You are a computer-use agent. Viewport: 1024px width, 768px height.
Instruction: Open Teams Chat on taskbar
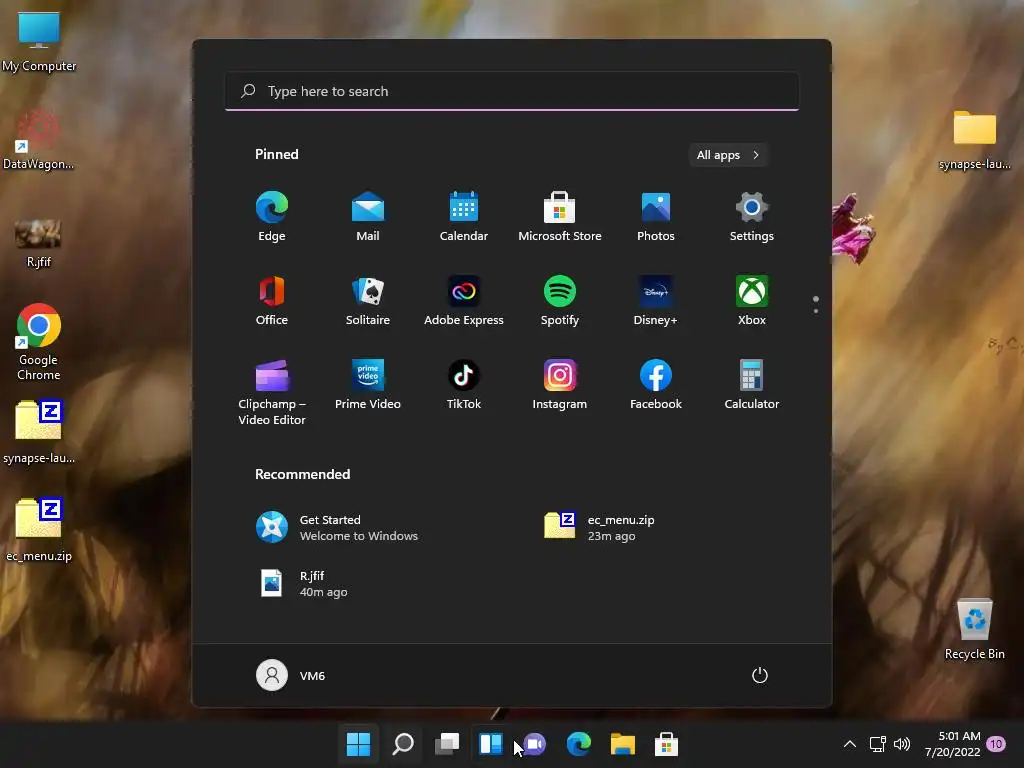click(x=535, y=744)
